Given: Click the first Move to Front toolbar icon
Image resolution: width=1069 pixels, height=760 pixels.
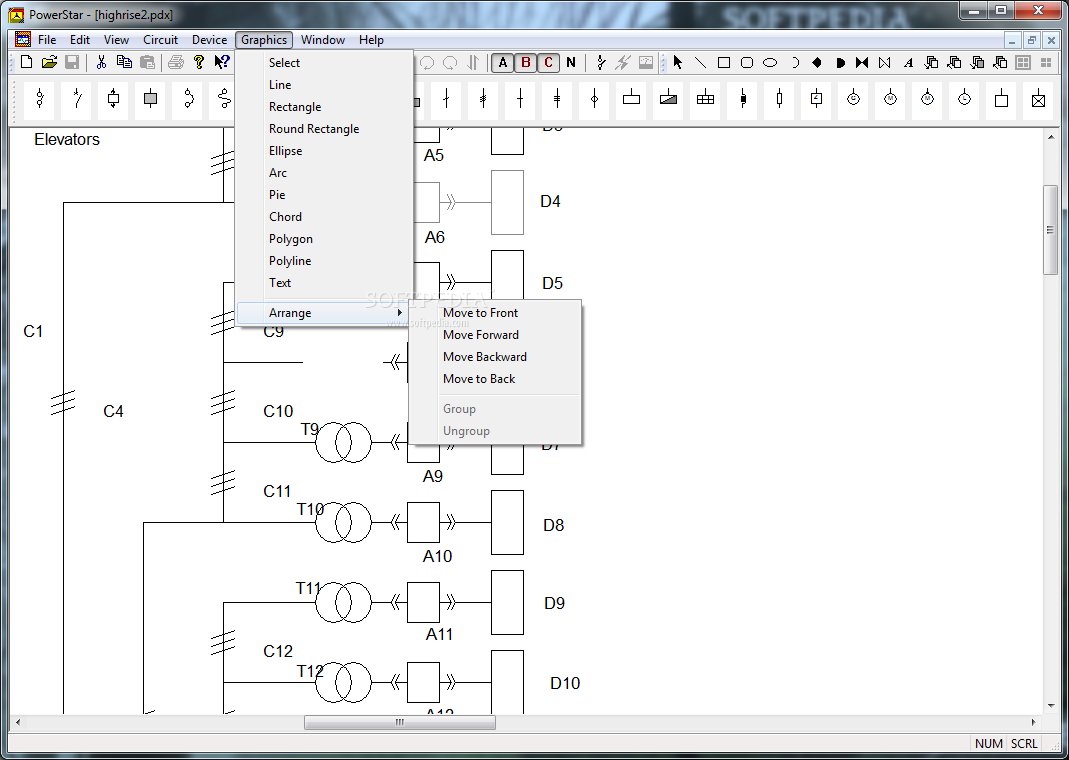Looking at the screenshot, I should click(x=931, y=63).
